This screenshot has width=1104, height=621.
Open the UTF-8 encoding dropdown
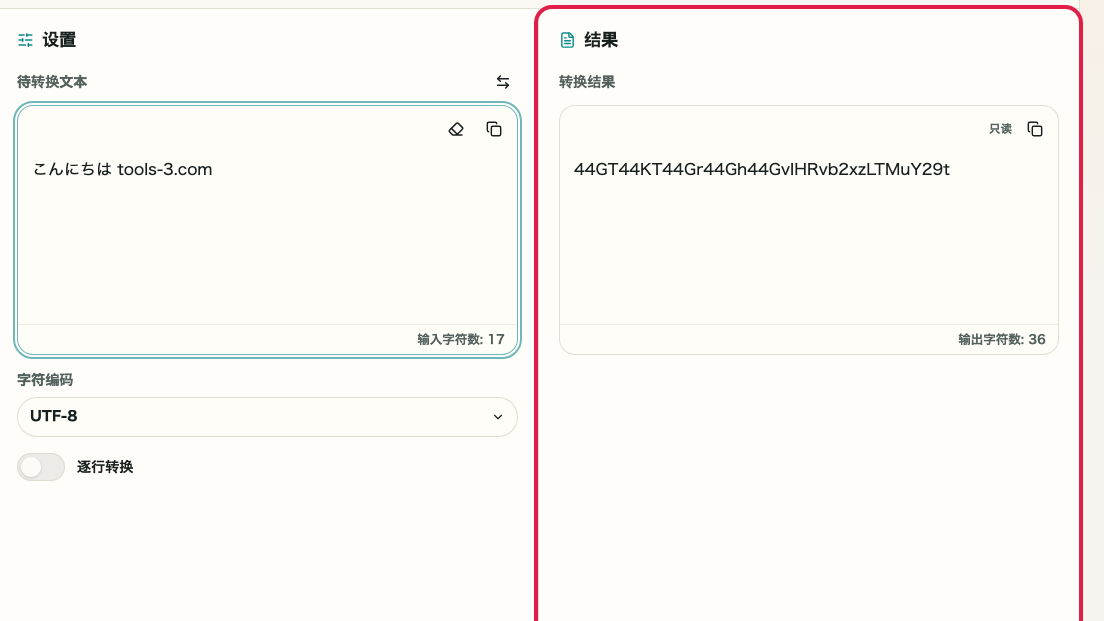(268, 417)
